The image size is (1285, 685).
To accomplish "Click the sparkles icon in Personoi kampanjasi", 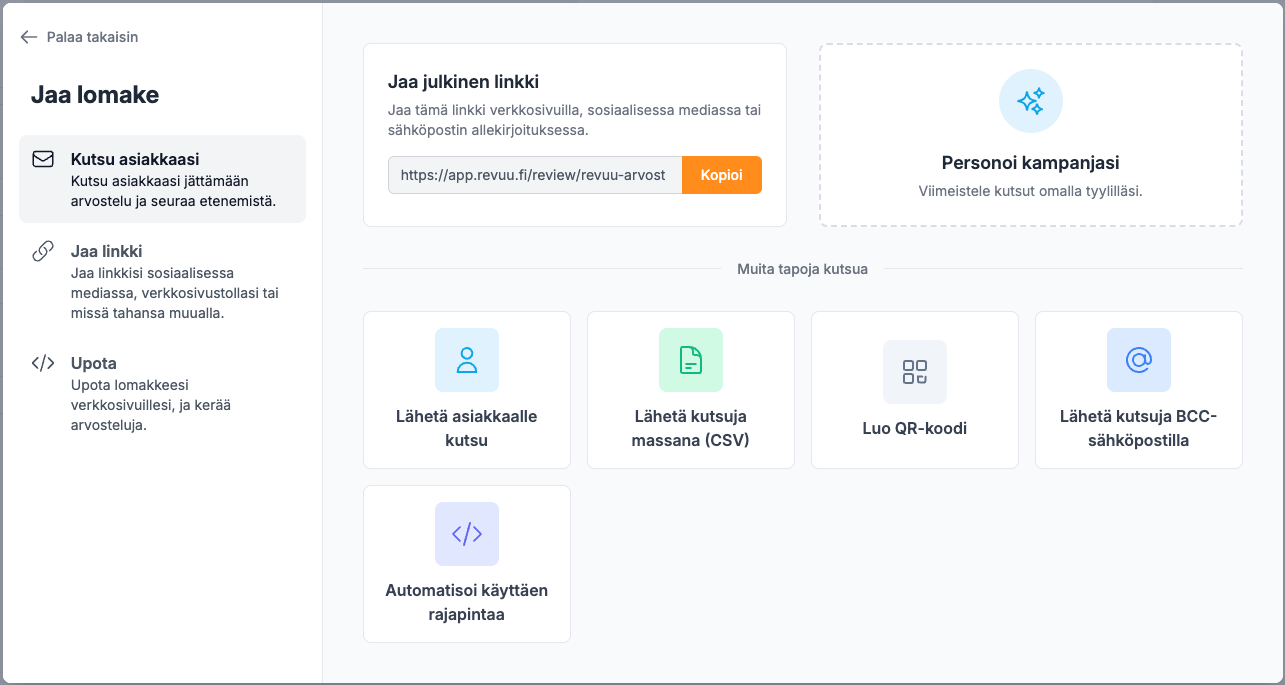I will 1030,101.
